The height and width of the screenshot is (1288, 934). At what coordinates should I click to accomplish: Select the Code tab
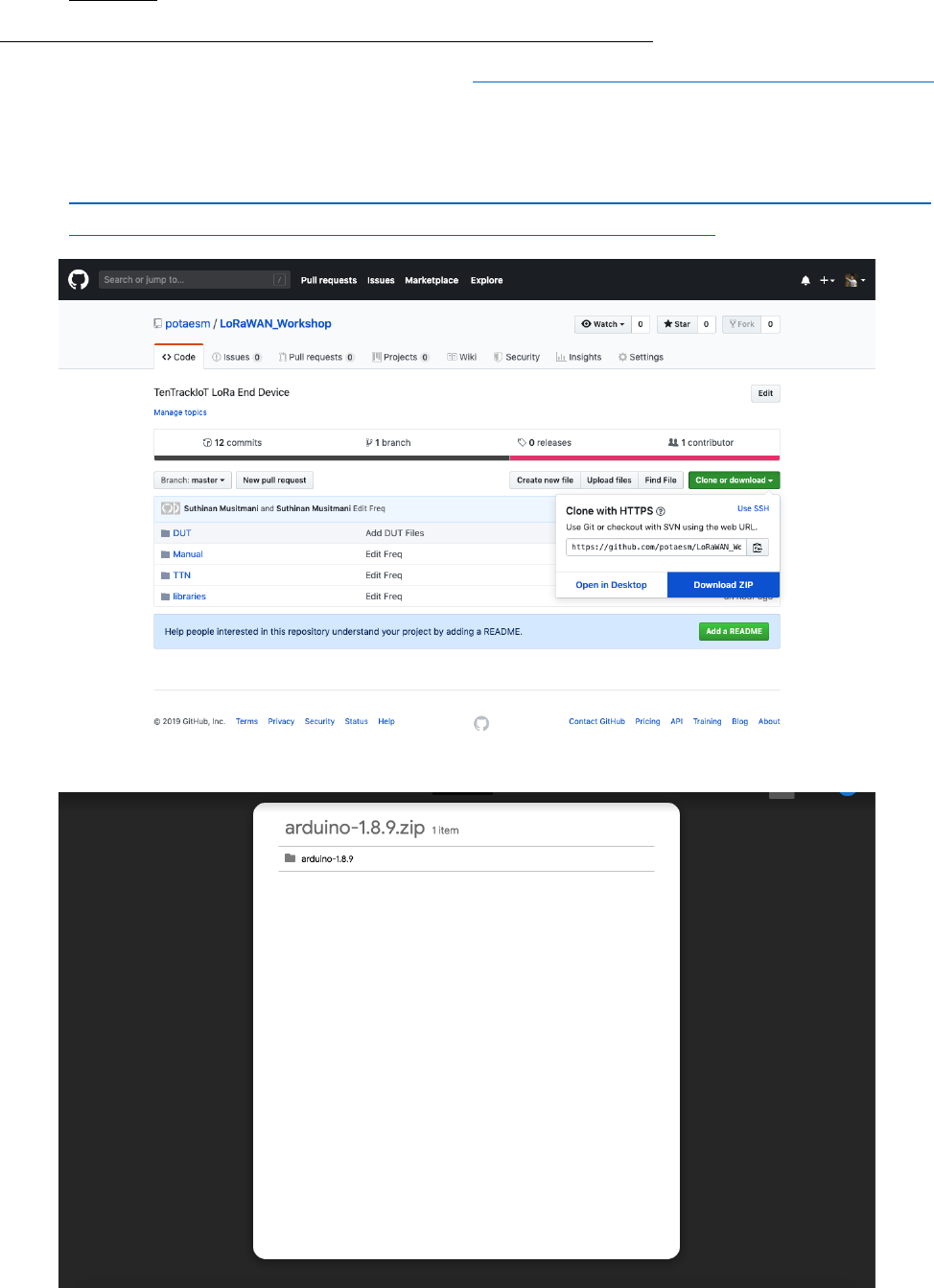click(x=178, y=357)
